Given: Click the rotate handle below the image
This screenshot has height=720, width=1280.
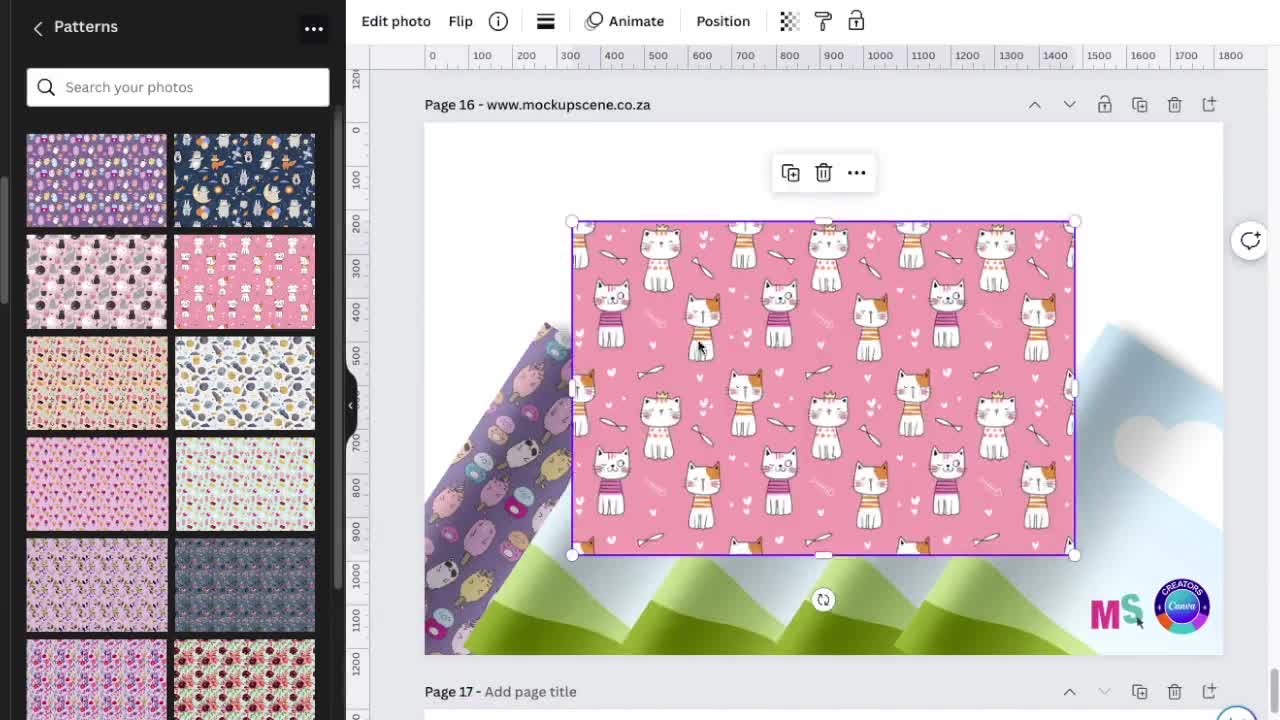Looking at the screenshot, I should [x=823, y=600].
